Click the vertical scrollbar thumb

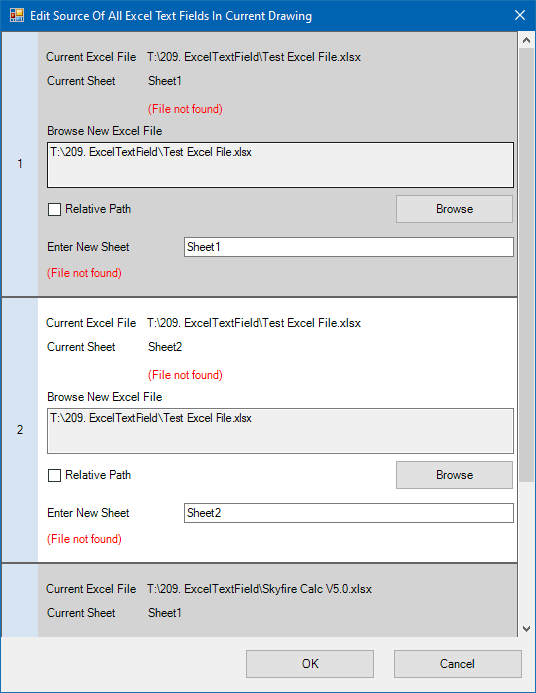(526, 265)
